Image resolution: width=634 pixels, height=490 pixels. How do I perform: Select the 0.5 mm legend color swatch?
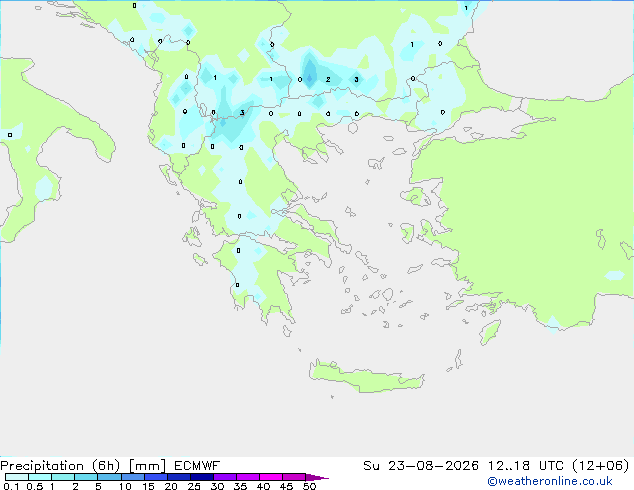[40, 477]
